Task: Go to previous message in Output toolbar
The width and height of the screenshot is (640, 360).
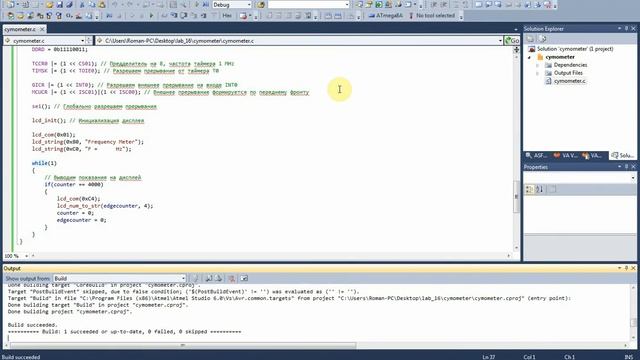Action: coord(209,278)
